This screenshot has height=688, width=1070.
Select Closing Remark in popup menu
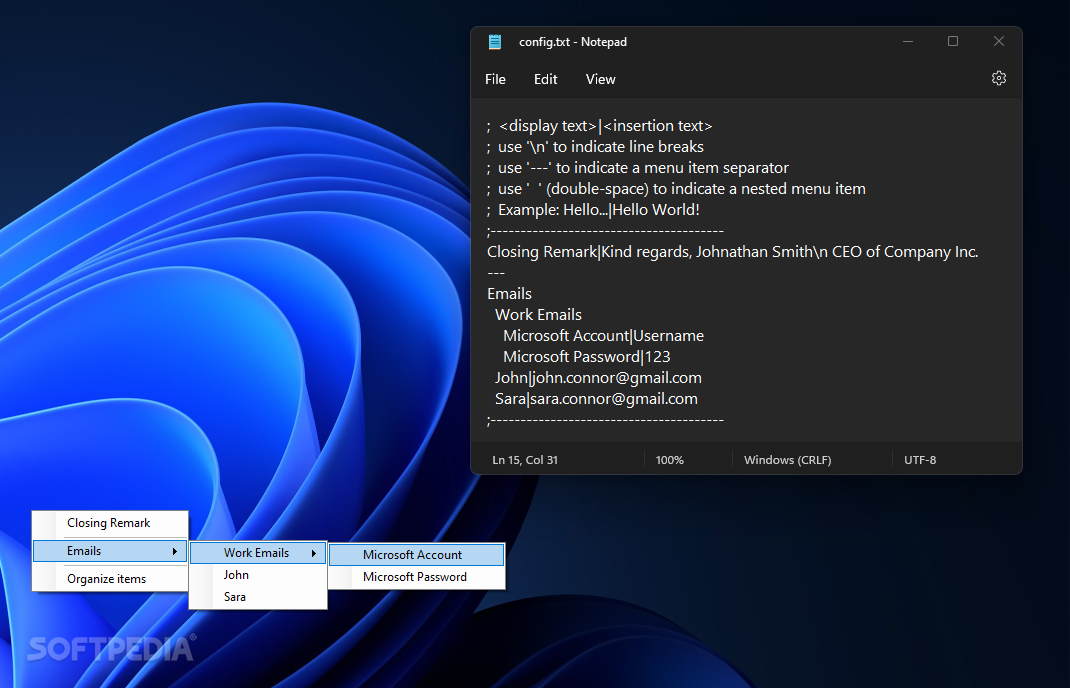coord(110,523)
